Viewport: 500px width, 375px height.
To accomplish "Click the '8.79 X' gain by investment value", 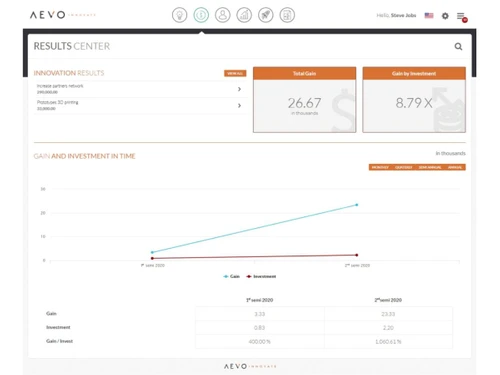I will tap(414, 103).
